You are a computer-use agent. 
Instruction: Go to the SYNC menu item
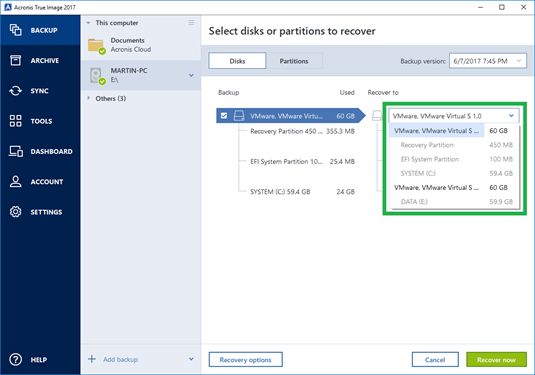pyautogui.click(x=40, y=91)
